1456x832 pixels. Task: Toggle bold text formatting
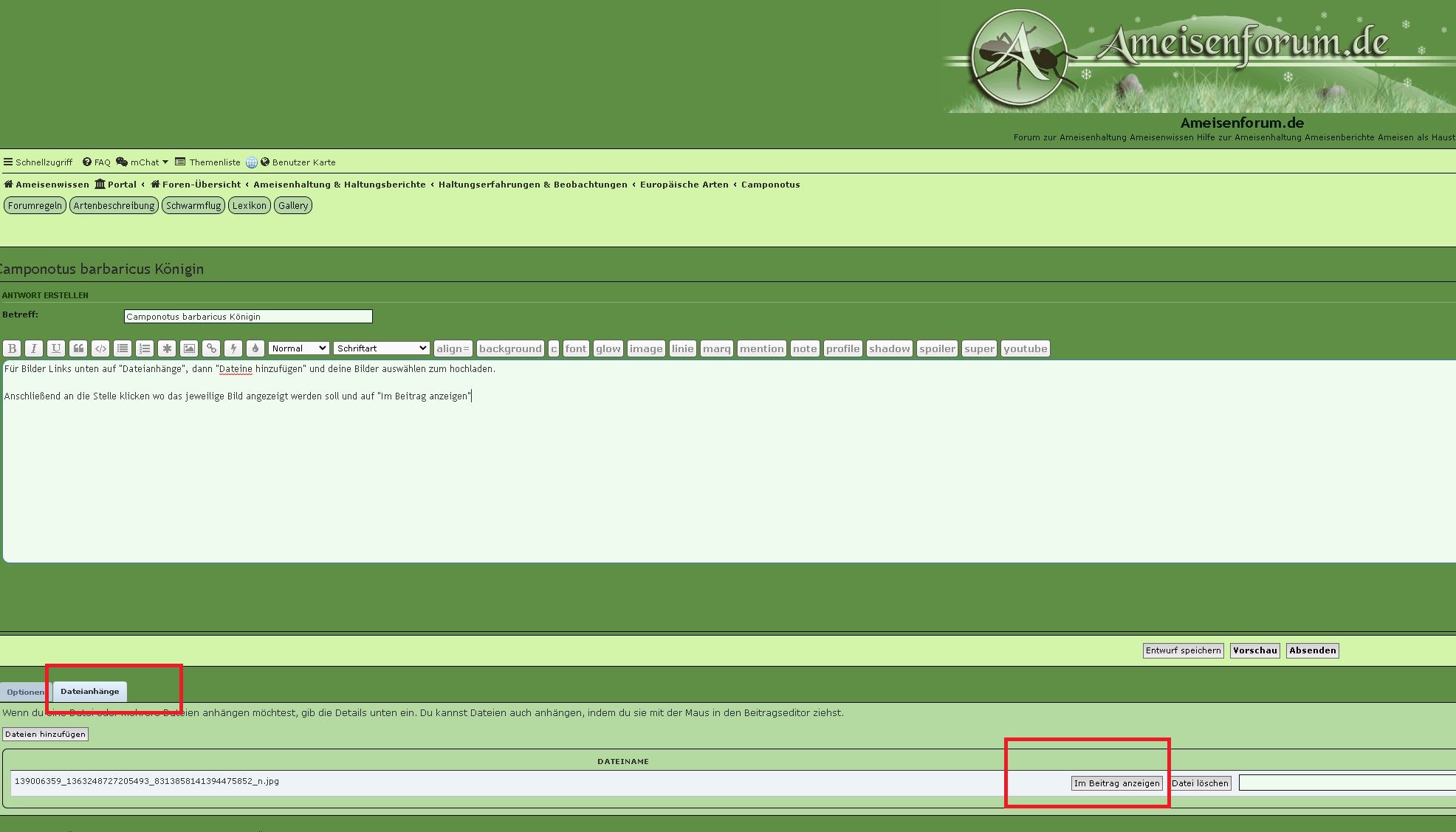tap(12, 348)
